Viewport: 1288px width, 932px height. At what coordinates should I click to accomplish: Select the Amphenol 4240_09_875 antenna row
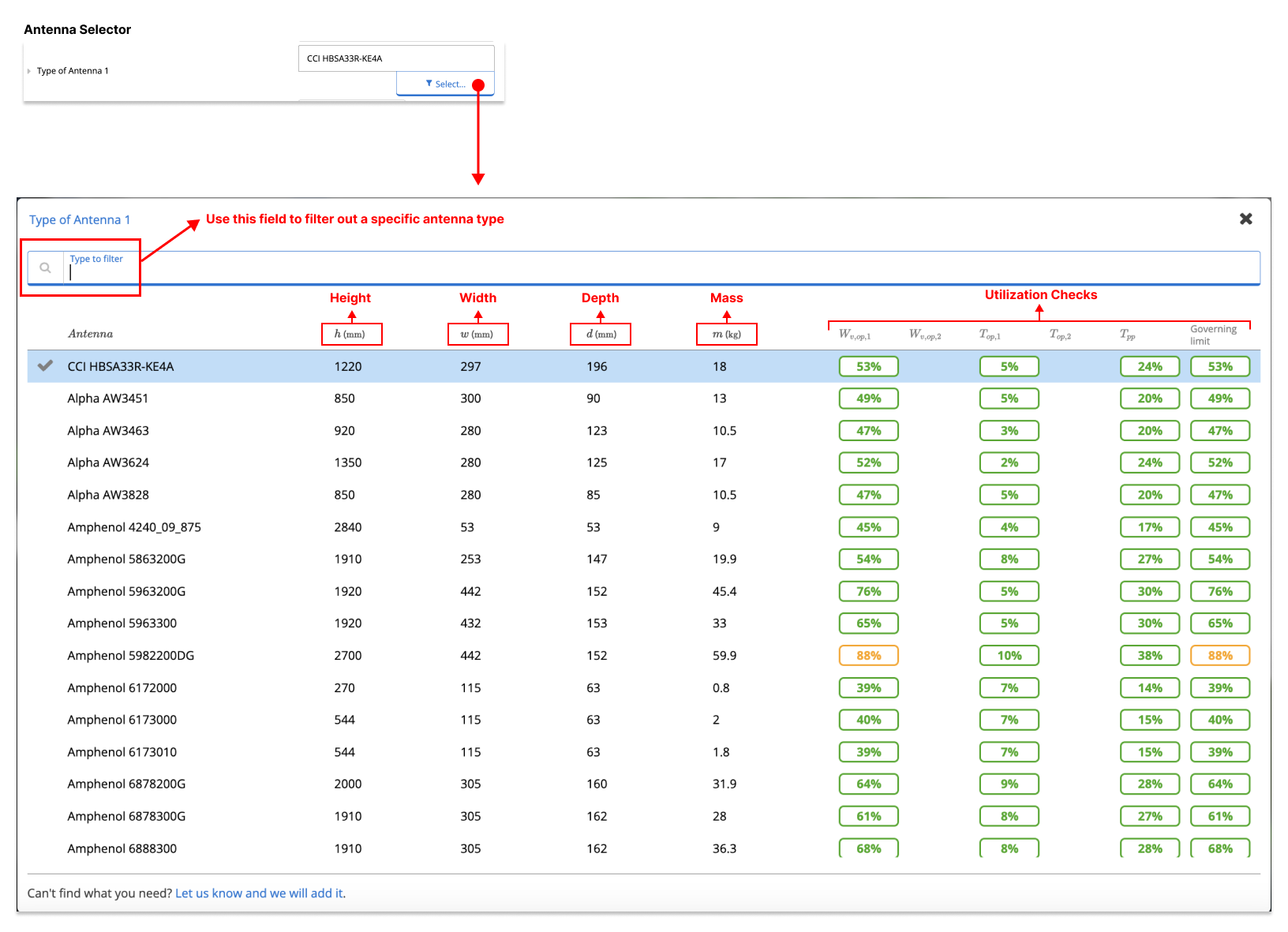643,527
